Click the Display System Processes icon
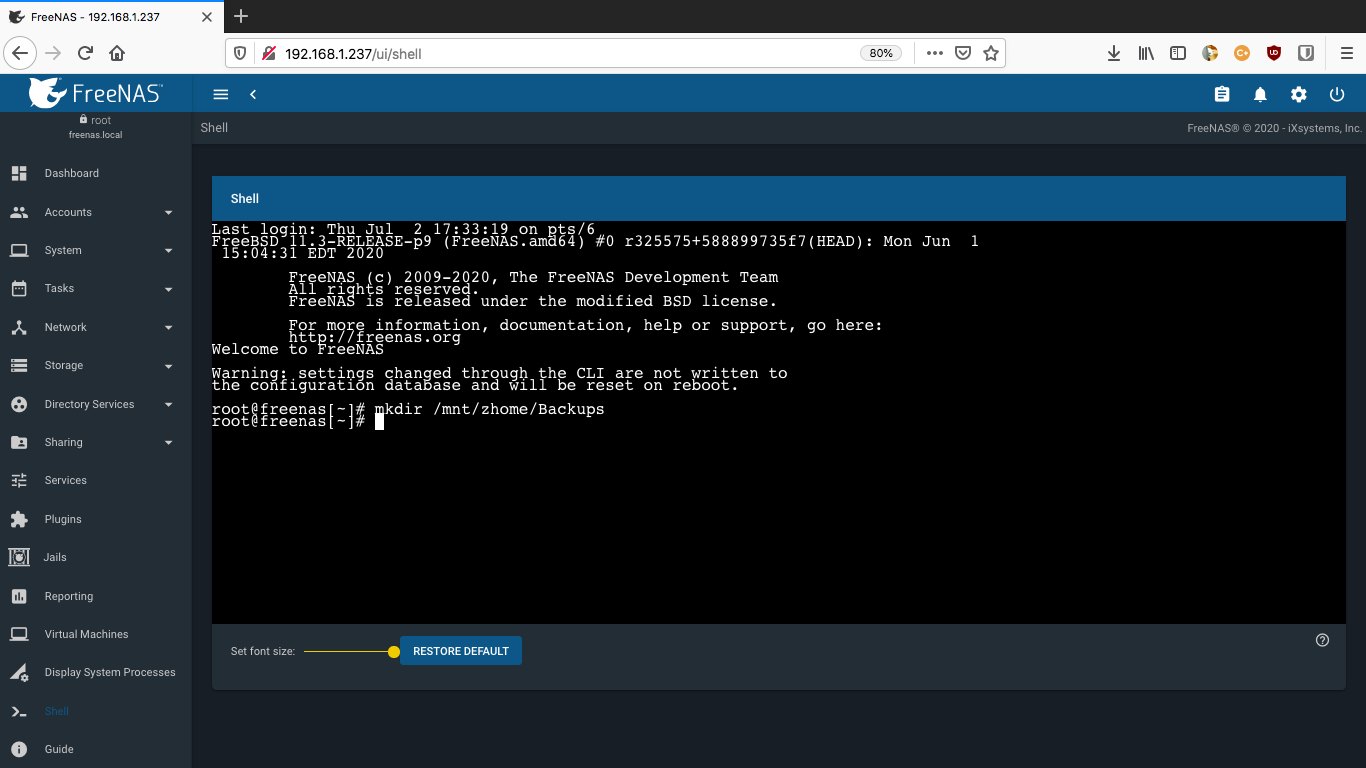Viewport: 1366px width, 768px height. click(19, 672)
